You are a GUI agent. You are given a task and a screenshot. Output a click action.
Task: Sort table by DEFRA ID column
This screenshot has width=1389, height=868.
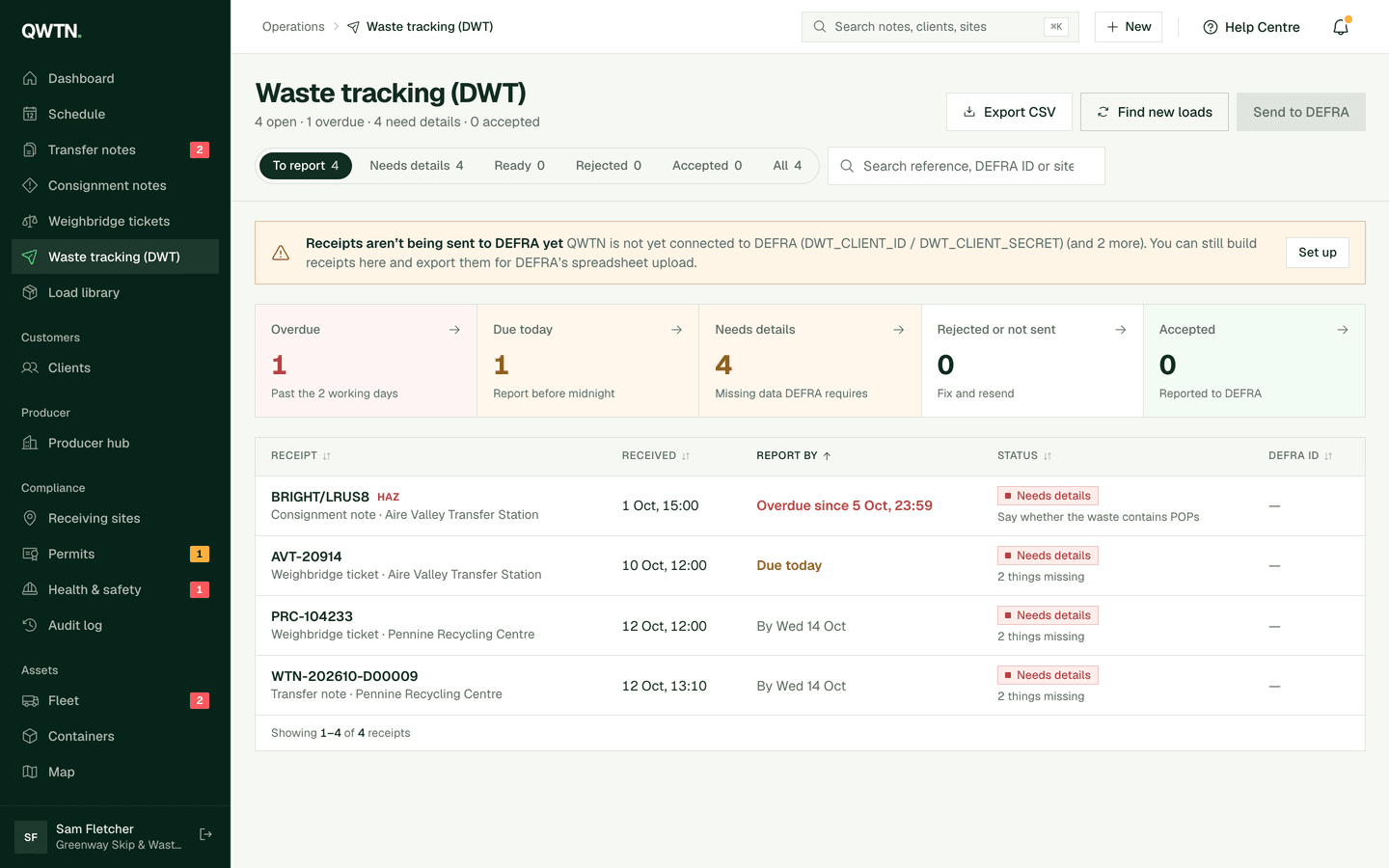coord(1300,456)
